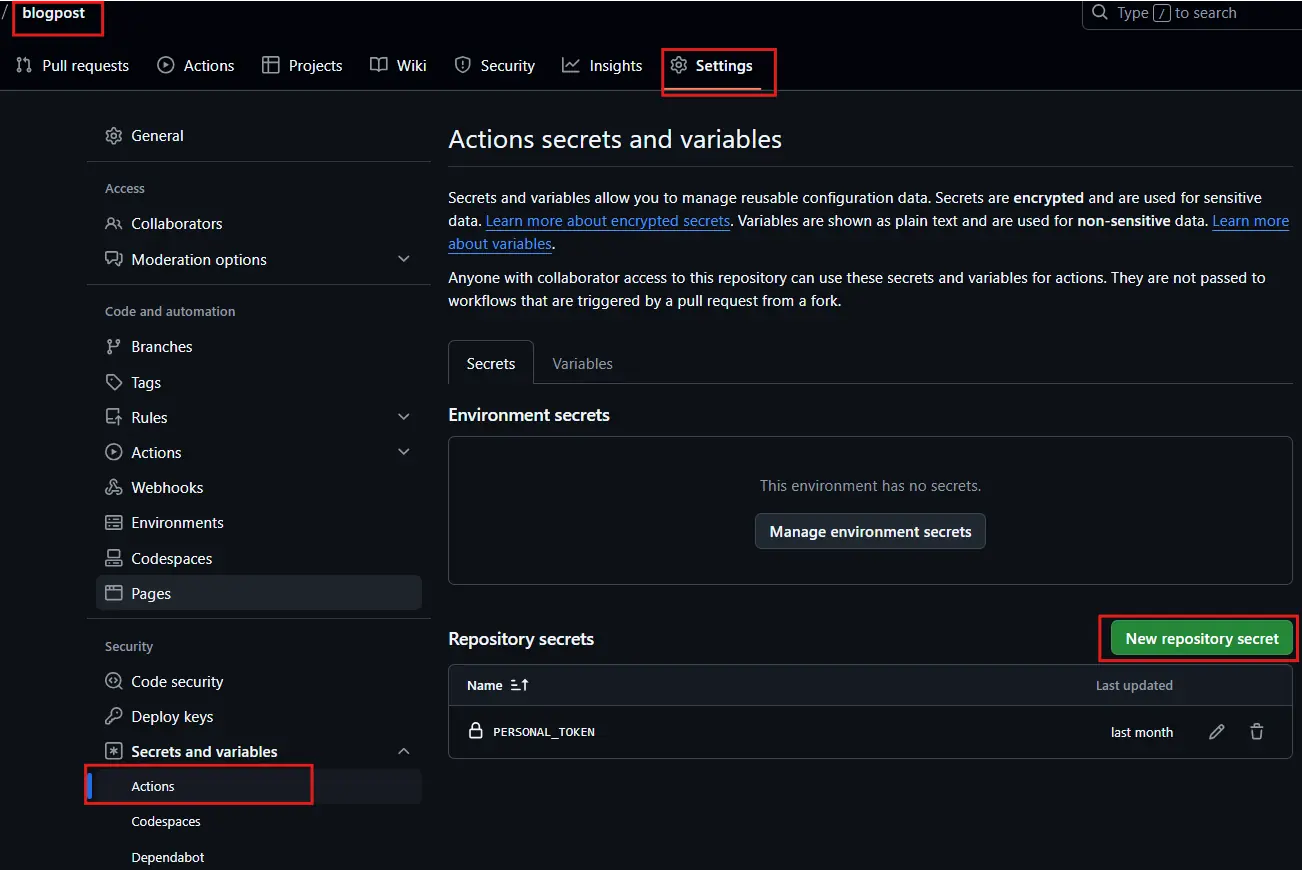Open the Wiki repository tab

(x=398, y=66)
